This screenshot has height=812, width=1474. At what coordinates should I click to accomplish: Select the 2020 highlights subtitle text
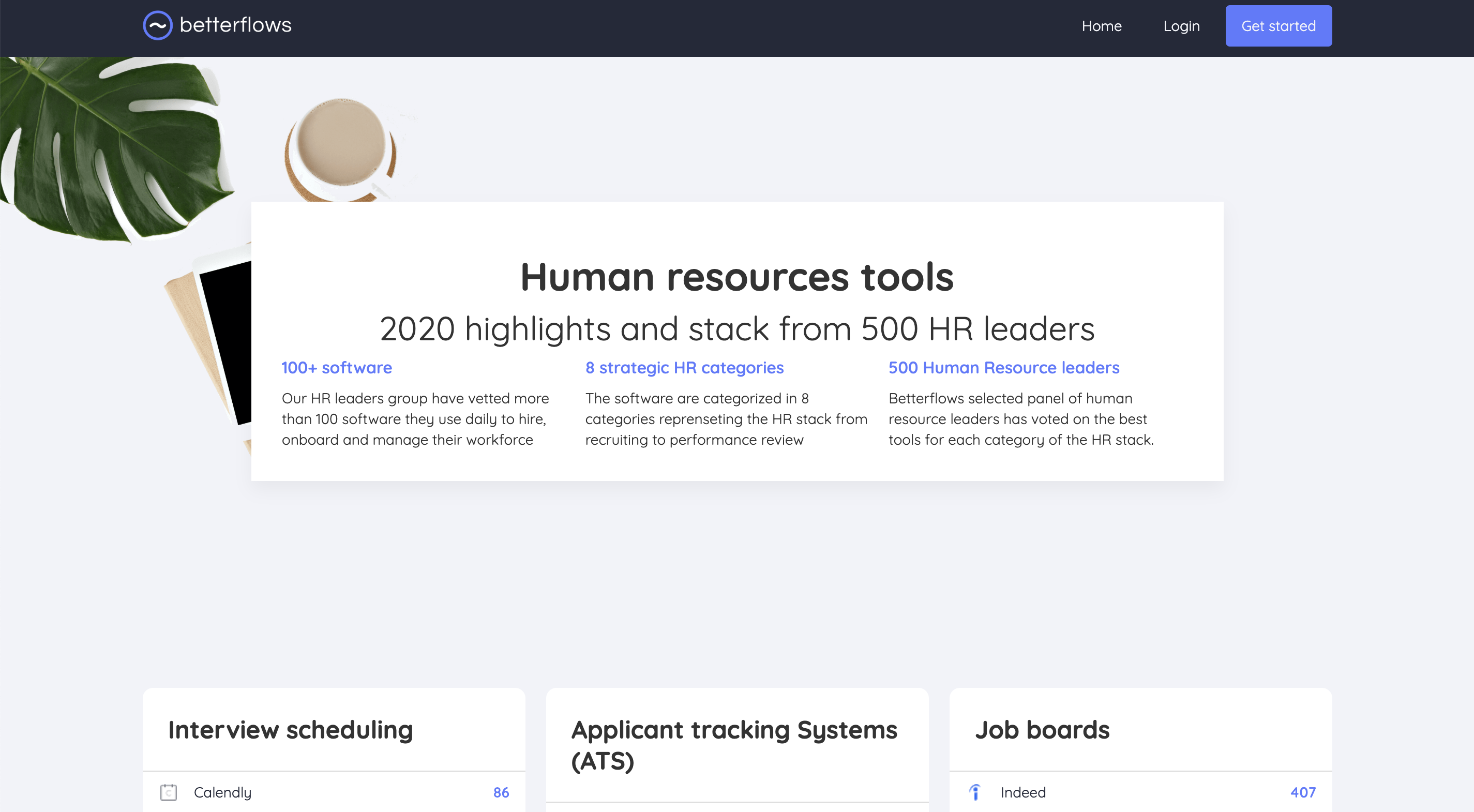point(738,328)
